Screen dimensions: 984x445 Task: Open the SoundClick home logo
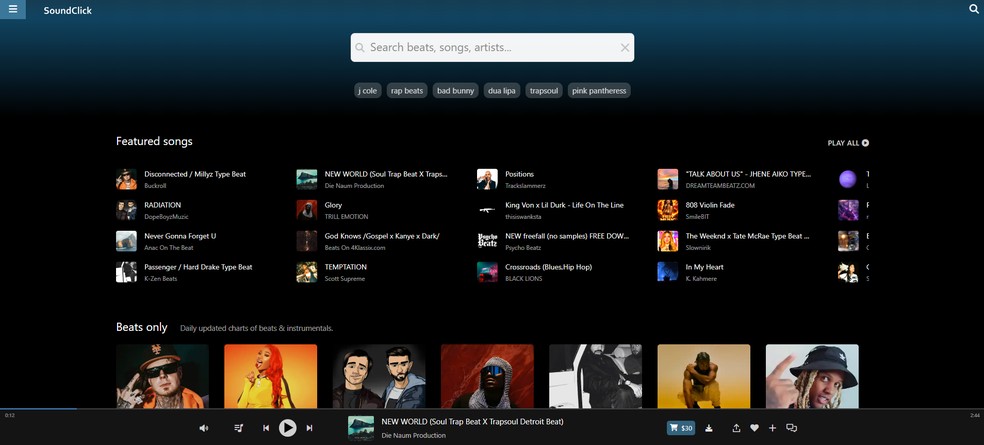68,10
